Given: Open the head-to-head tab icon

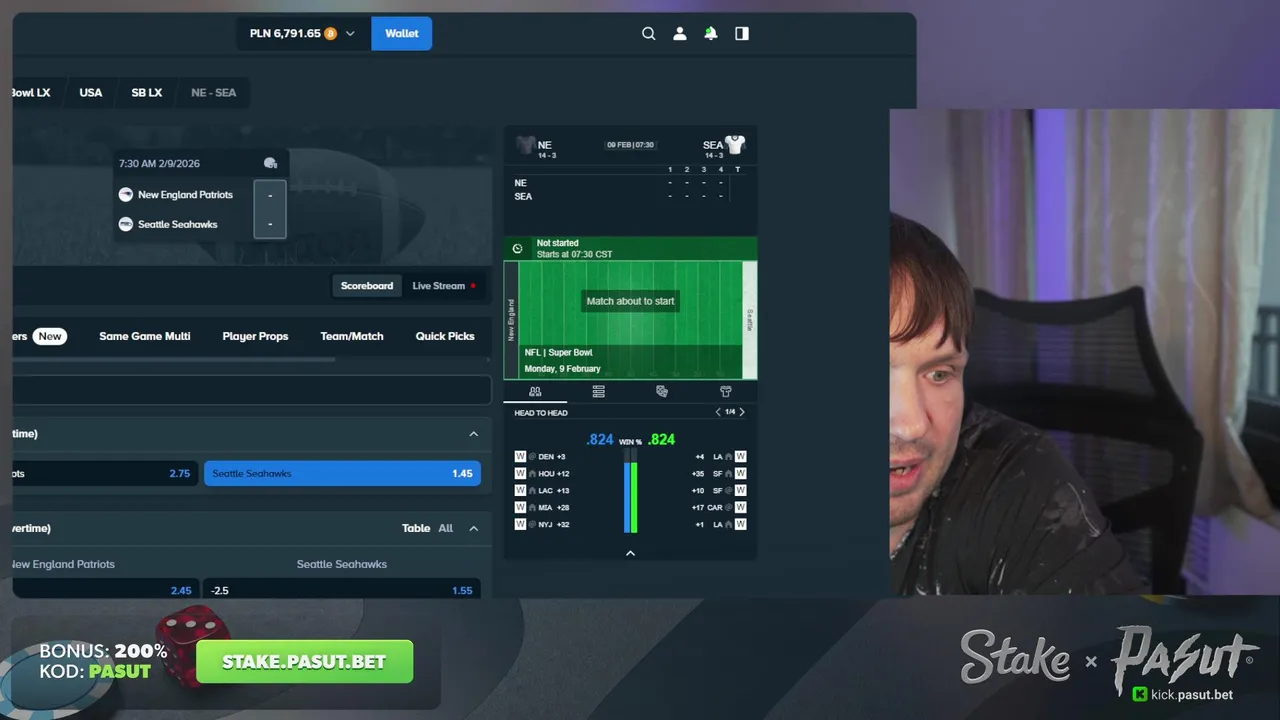Looking at the screenshot, I should pos(535,391).
